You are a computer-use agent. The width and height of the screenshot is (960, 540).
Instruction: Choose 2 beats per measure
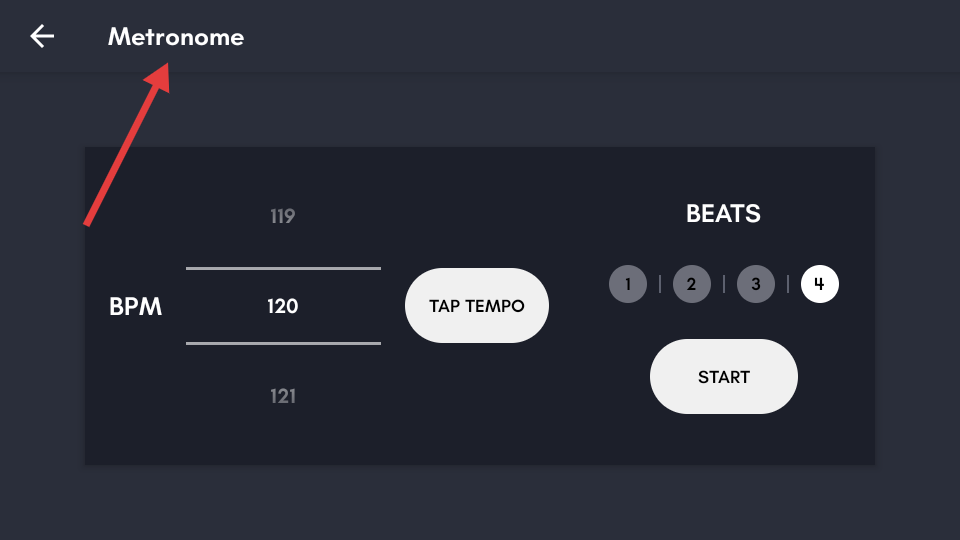(x=691, y=284)
